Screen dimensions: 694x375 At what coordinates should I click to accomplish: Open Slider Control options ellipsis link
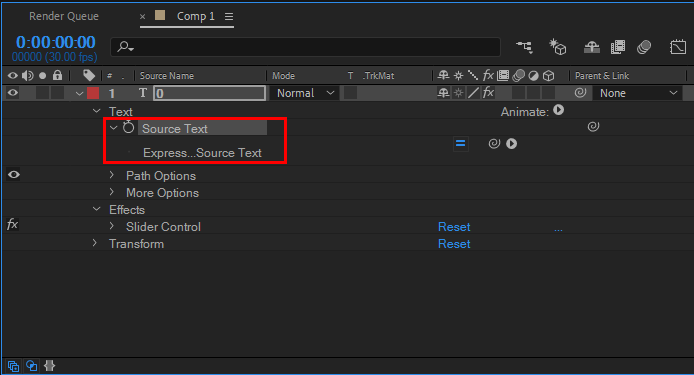click(x=559, y=229)
